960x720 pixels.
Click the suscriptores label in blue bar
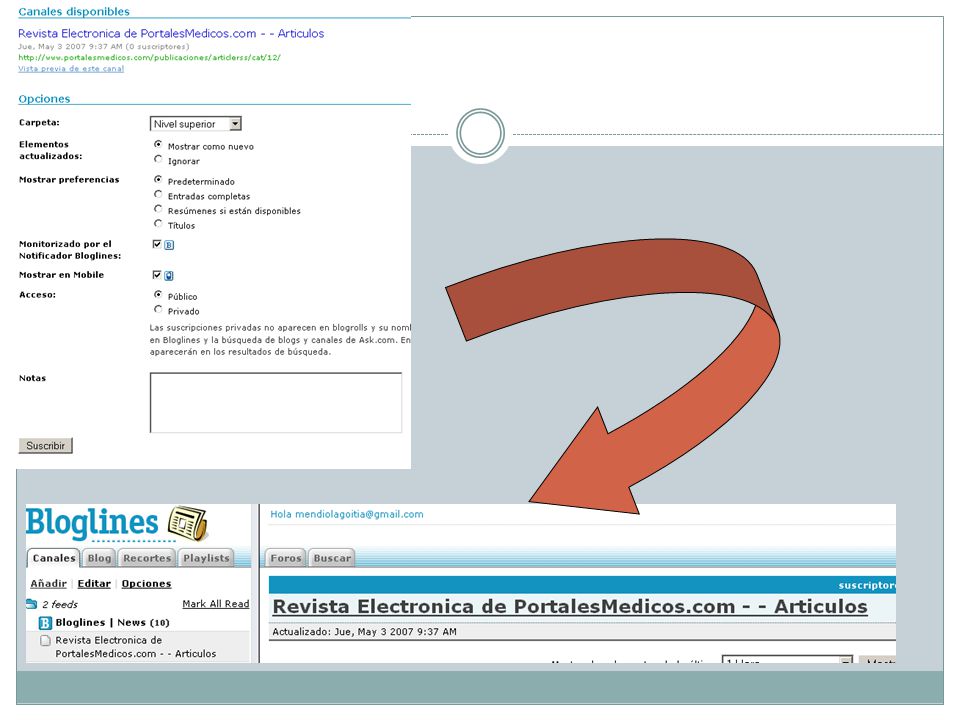(x=867, y=585)
